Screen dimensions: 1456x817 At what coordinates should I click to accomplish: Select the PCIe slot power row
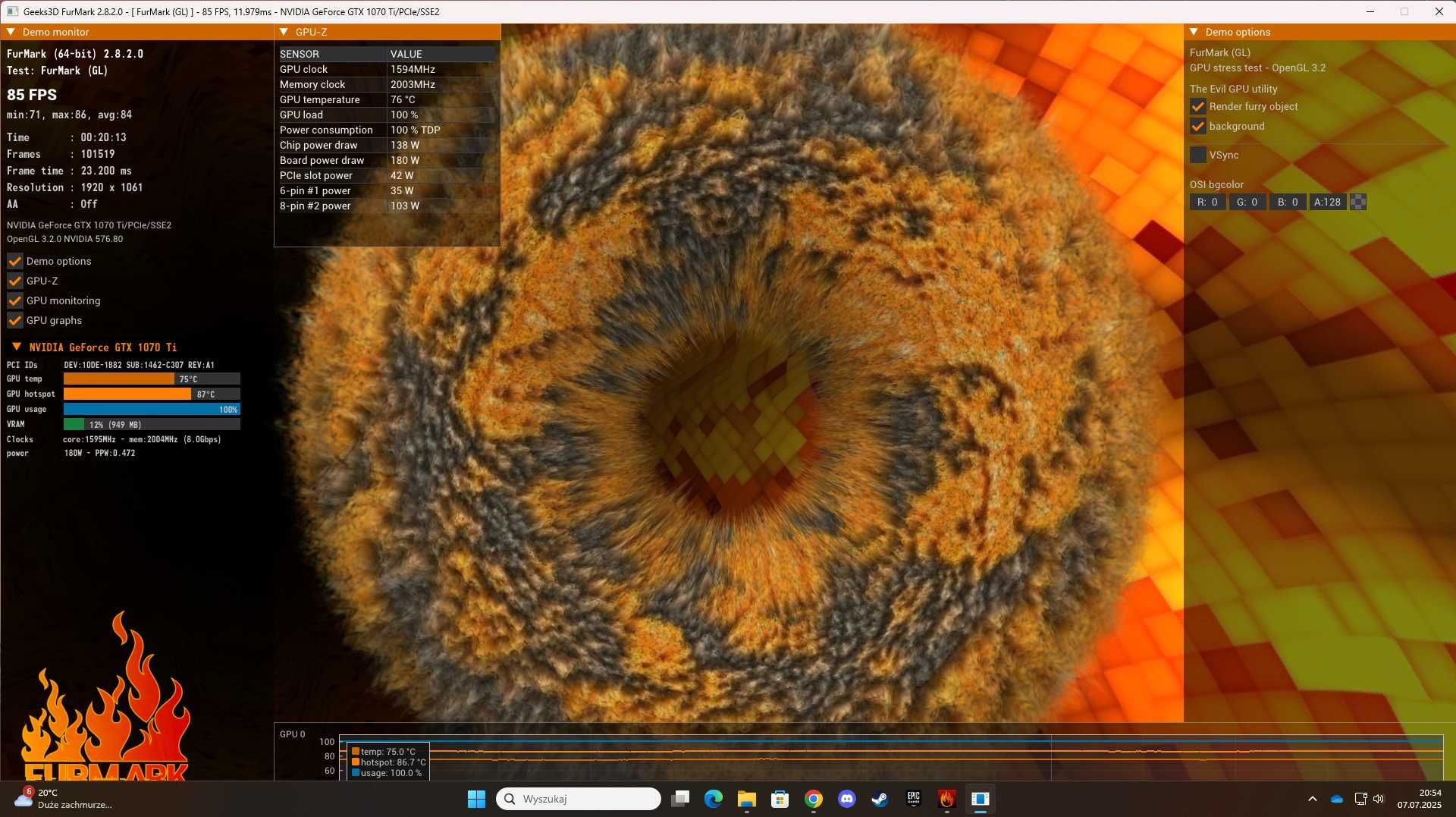tap(387, 175)
